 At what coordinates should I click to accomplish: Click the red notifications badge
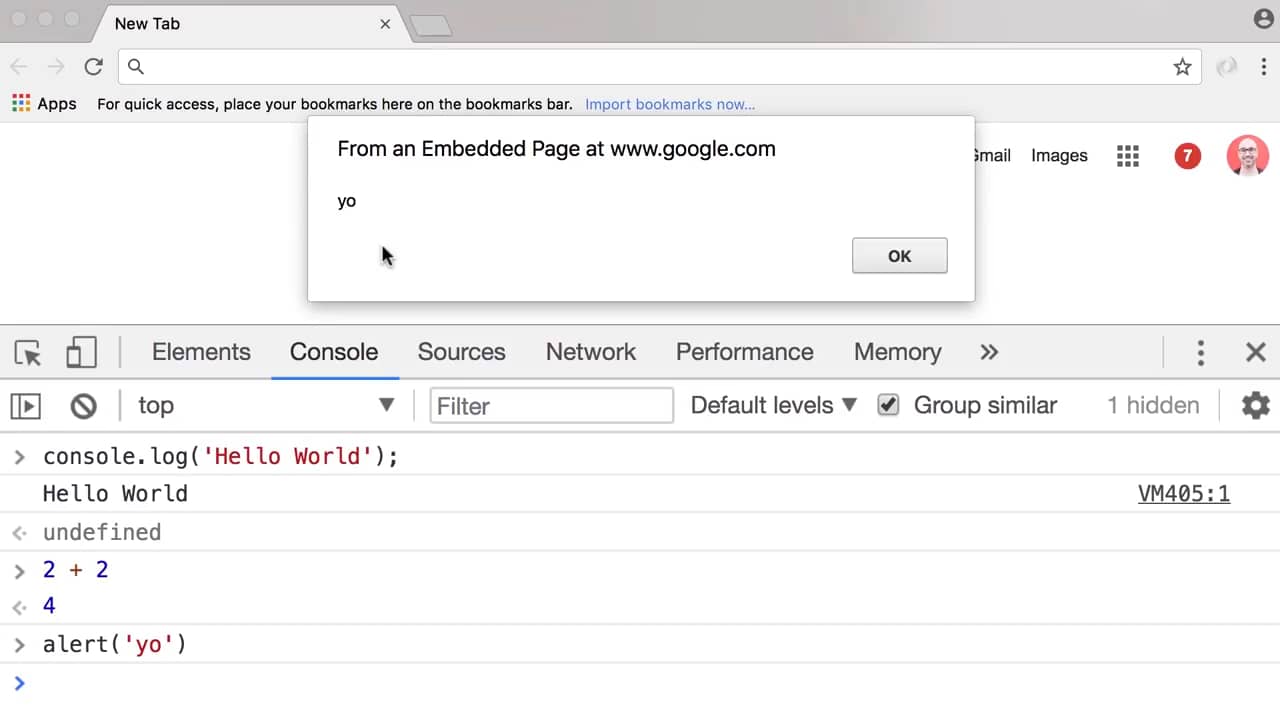pyautogui.click(x=1187, y=156)
